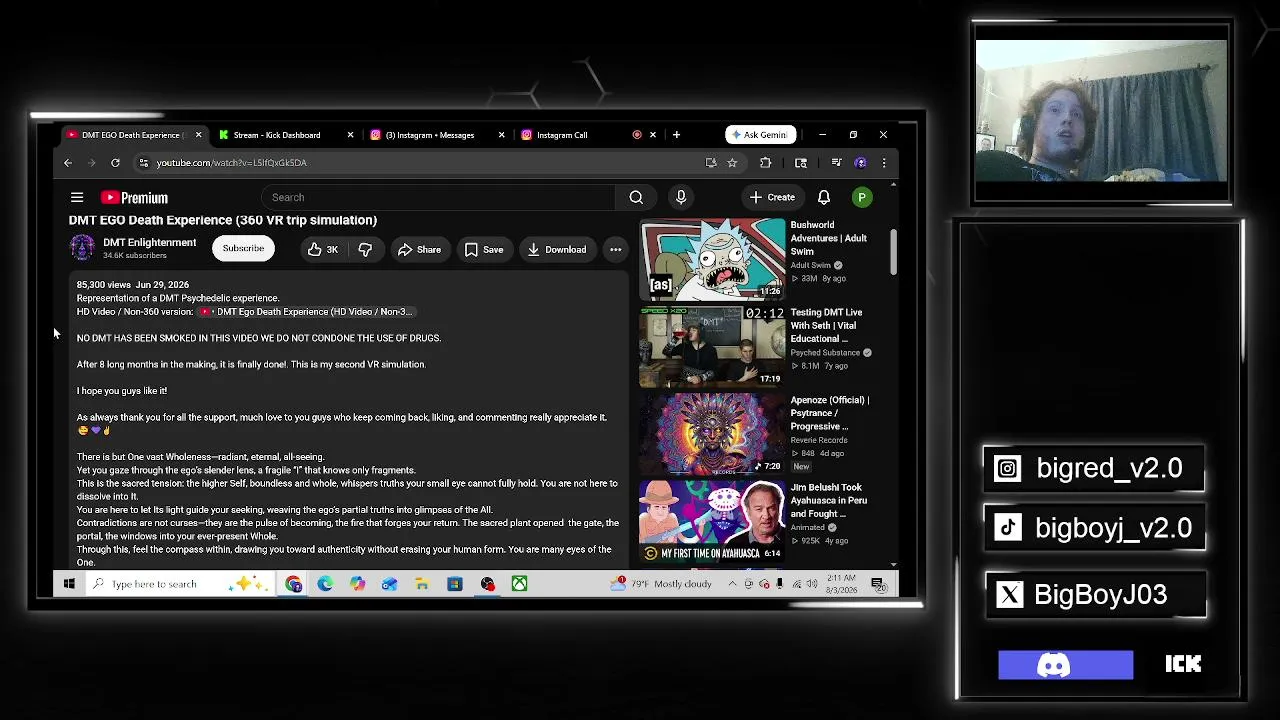1280x720 pixels.
Task: Dislike the video with thumbs down
Action: click(x=365, y=250)
